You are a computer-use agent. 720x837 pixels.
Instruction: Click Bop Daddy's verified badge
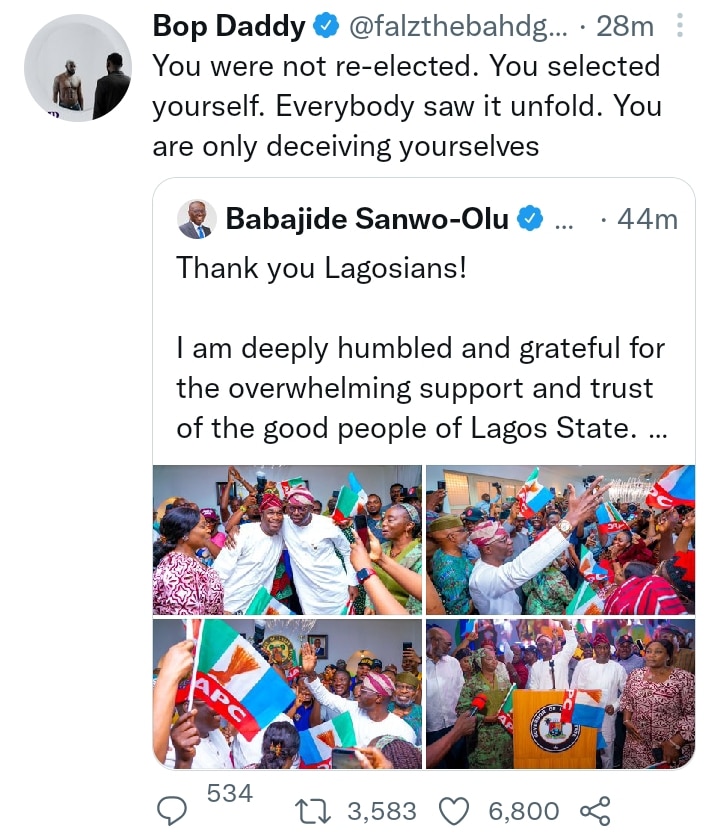pyautogui.click(x=327, y=27)
